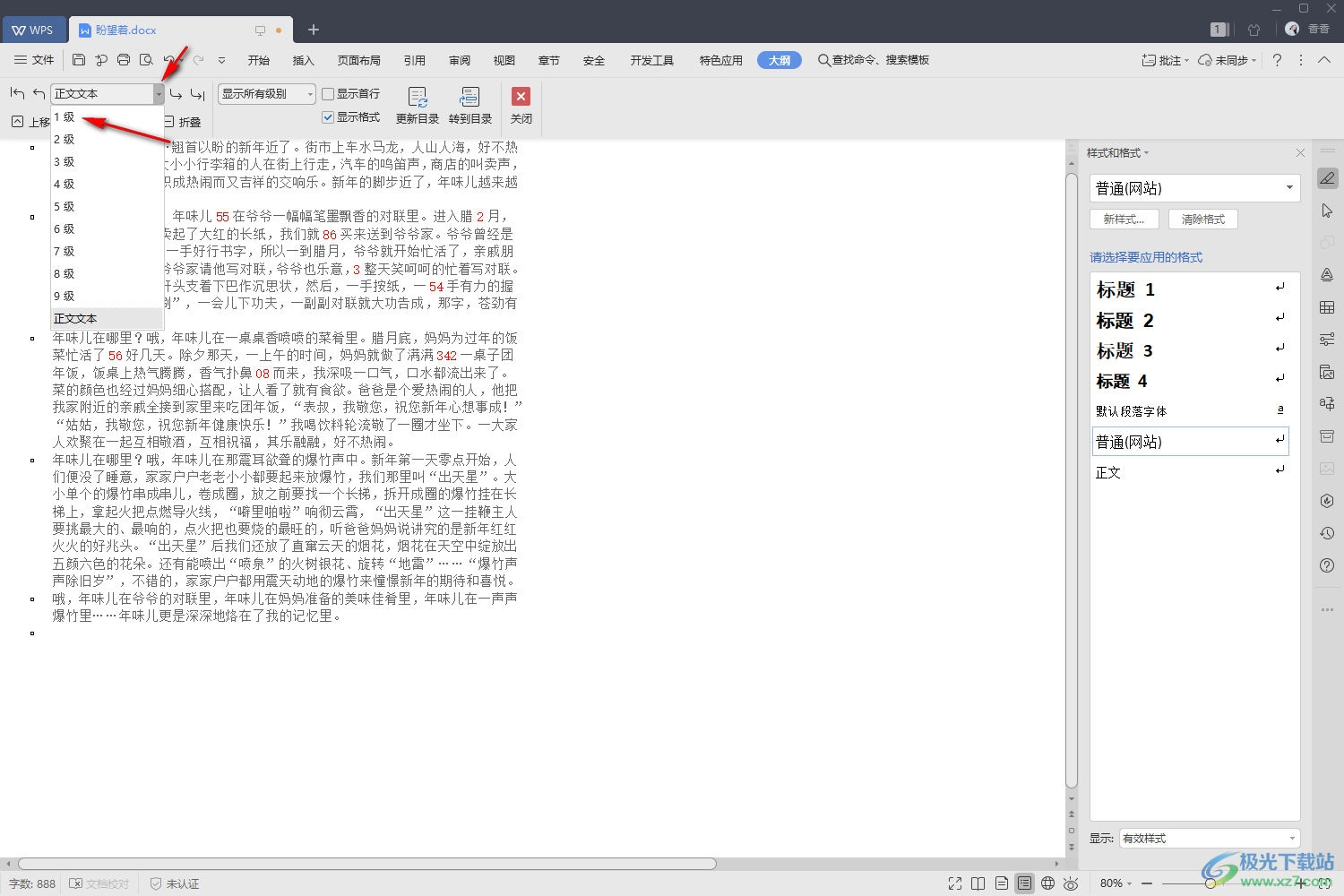The height and width of the screenshot is (896, 1344).
Task: Demote outline level icon
Action: [x=176, y=93]
